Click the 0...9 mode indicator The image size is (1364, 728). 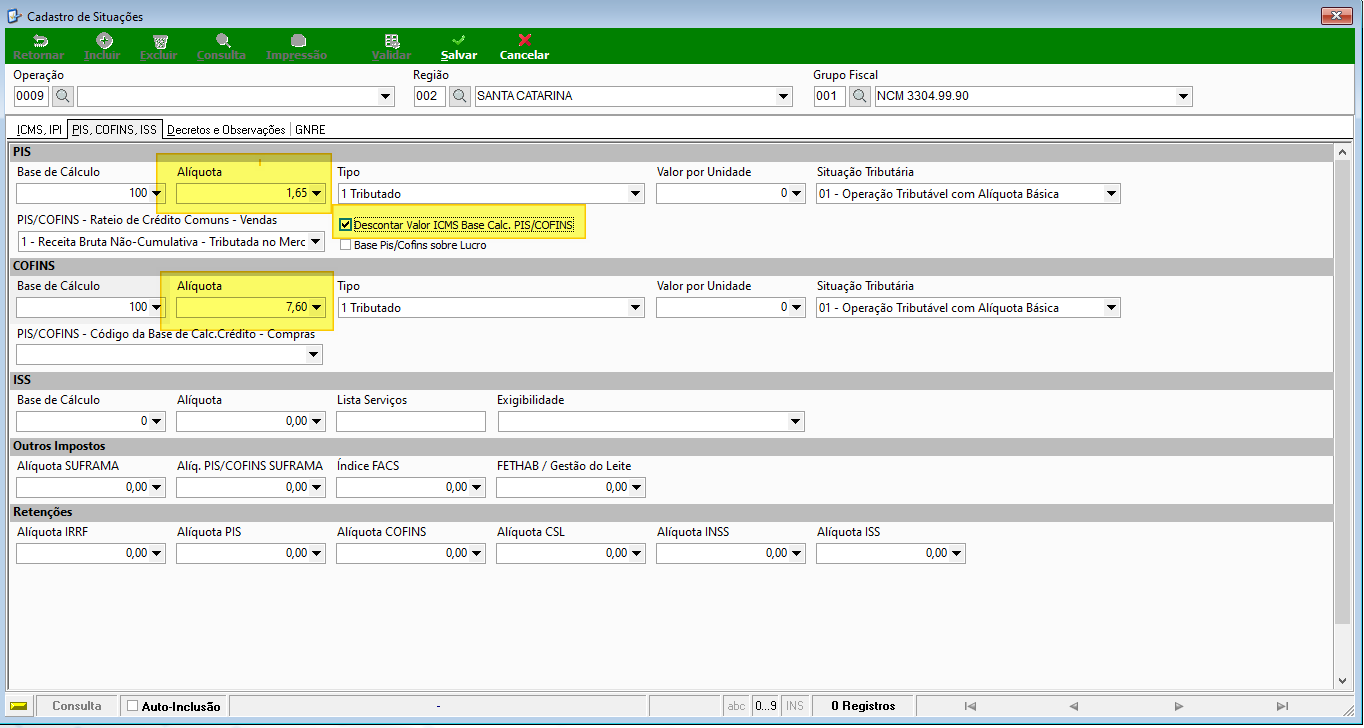(765, 706)
